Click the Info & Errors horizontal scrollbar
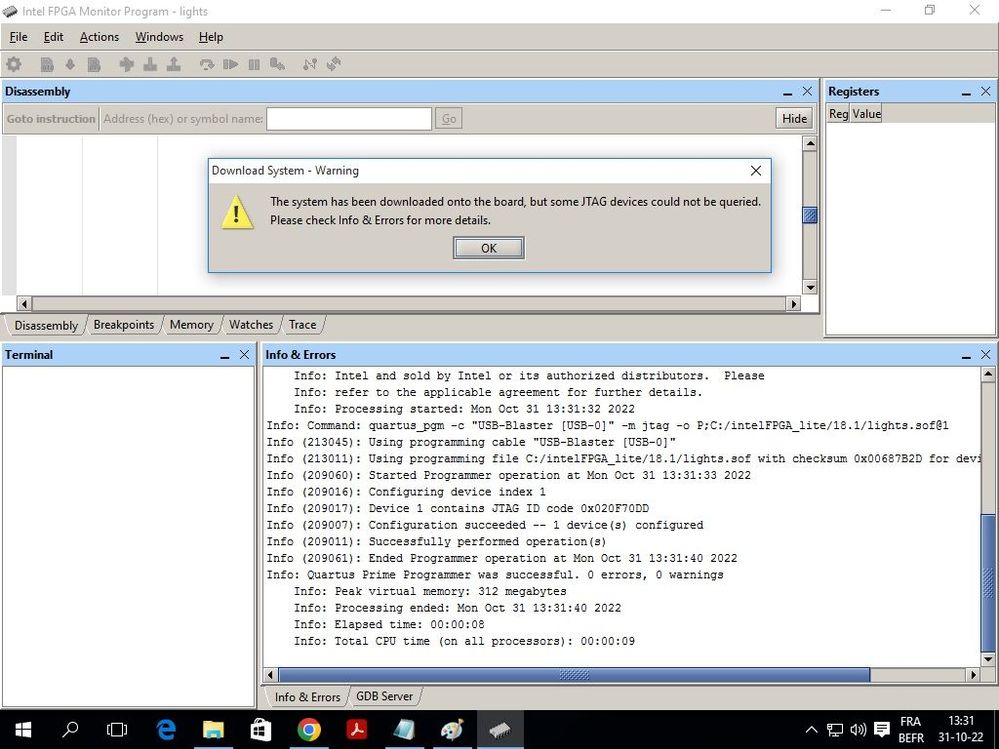Viewport: 999px width, 749px height. click(x=573, y=676)
